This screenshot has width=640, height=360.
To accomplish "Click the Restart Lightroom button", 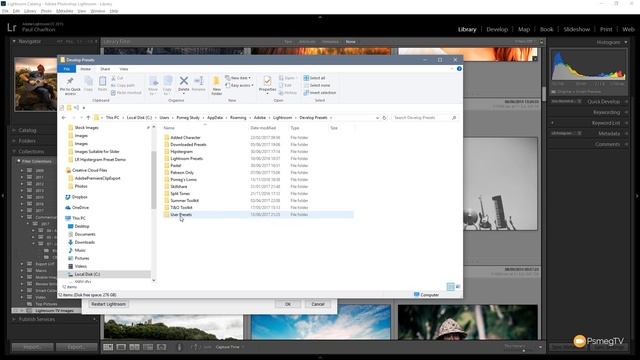I will coord(108,304).
